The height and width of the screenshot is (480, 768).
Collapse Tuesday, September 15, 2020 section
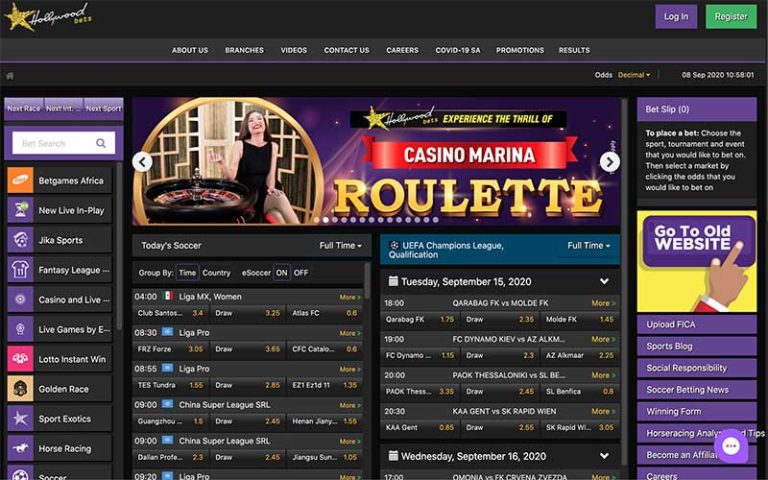604,281
